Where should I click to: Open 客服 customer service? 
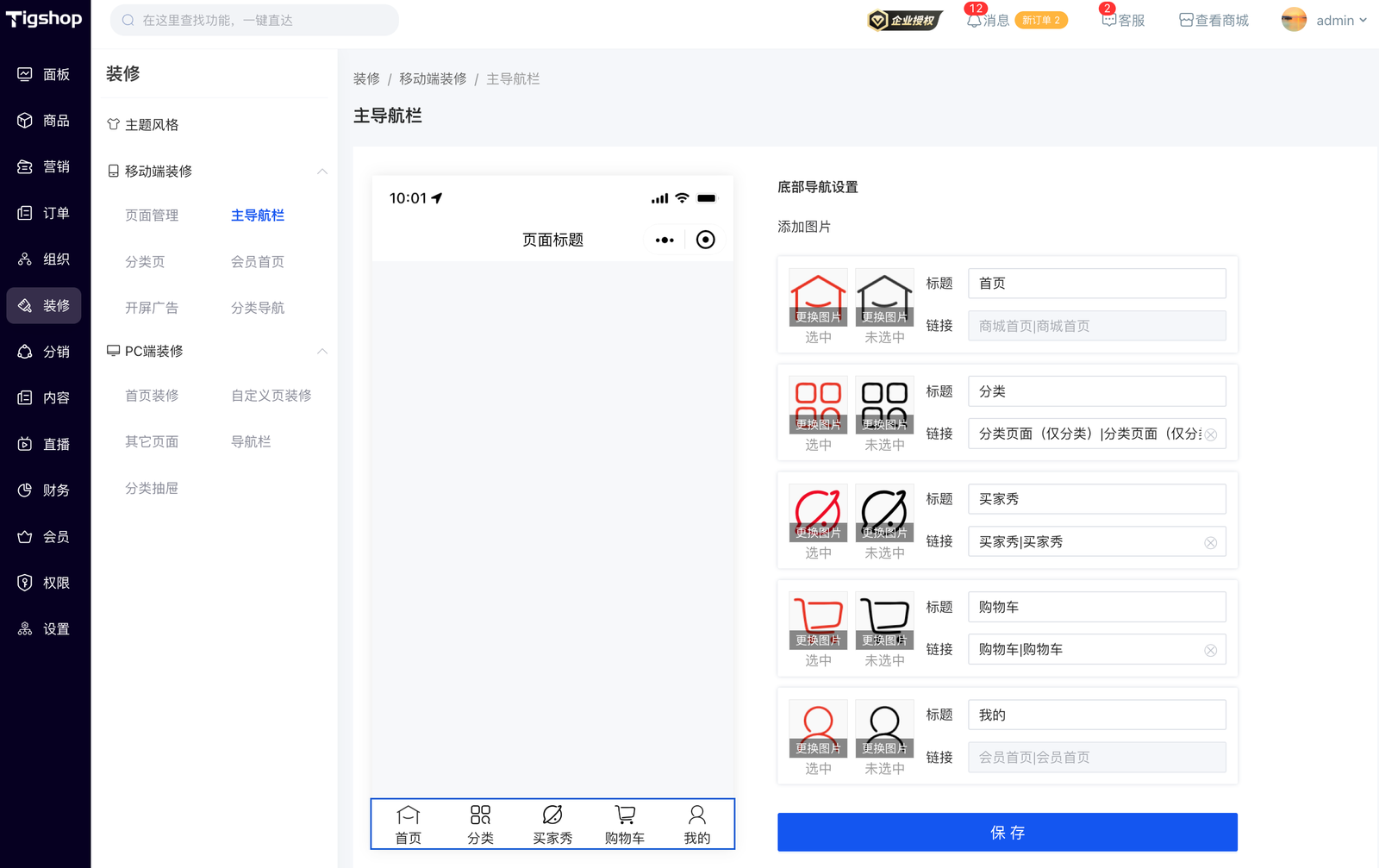1123,20
